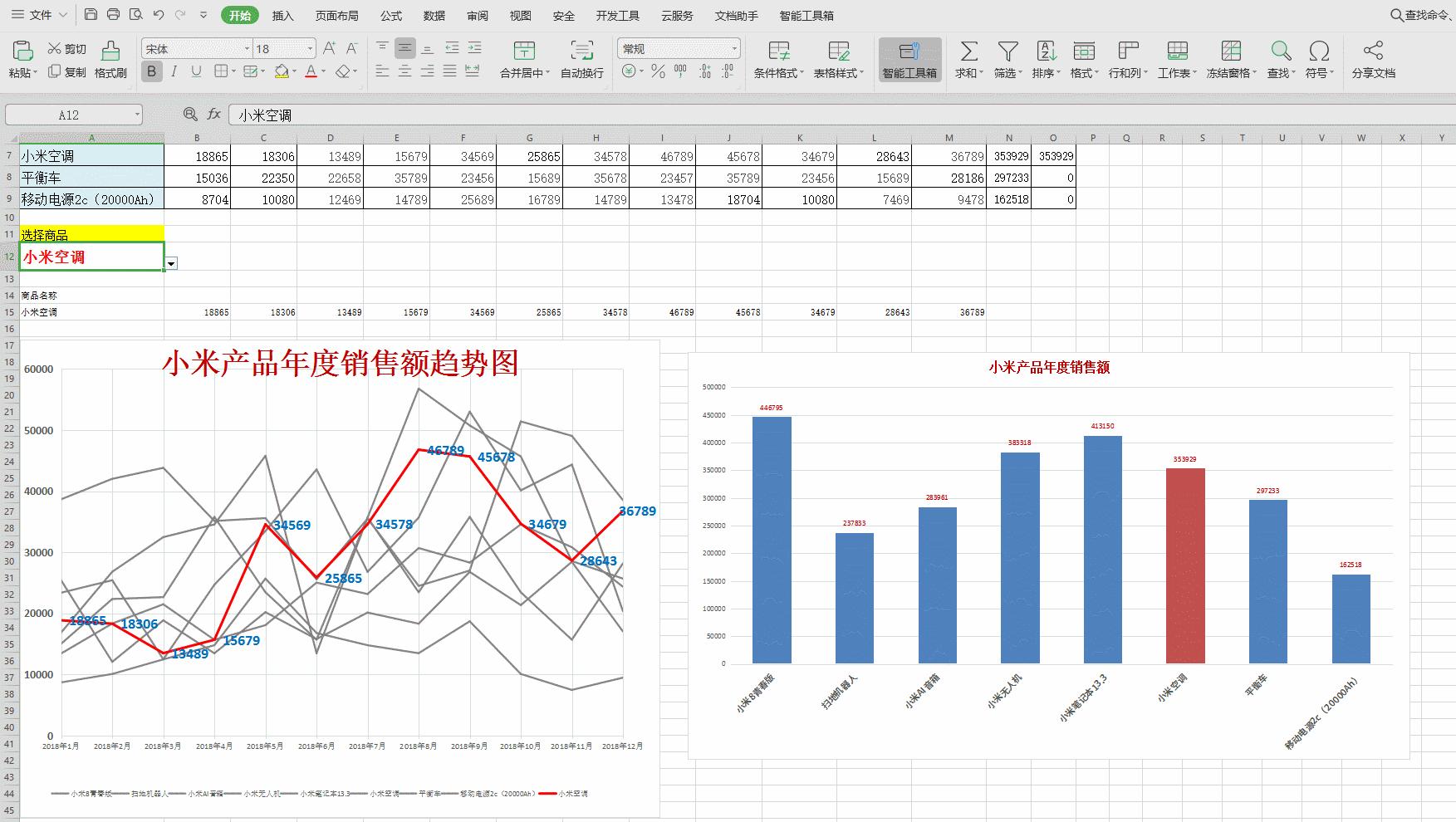Image resolution: width=1456 pixels, height=822 pixels.
Task: Apply justified alignment
Action: point(449,71)
